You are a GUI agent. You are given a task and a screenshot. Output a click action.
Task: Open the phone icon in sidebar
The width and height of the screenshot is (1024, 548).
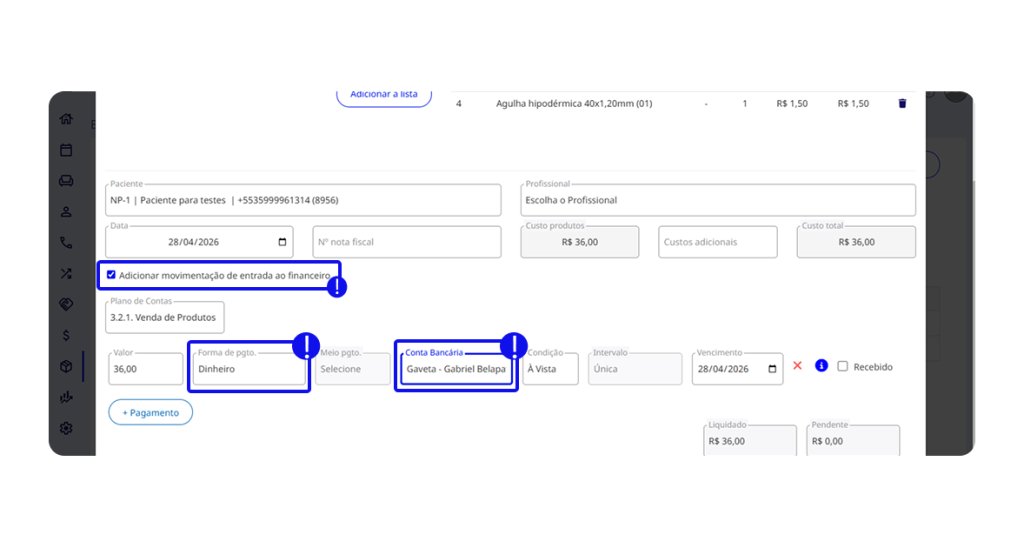(x=66, y=242)
